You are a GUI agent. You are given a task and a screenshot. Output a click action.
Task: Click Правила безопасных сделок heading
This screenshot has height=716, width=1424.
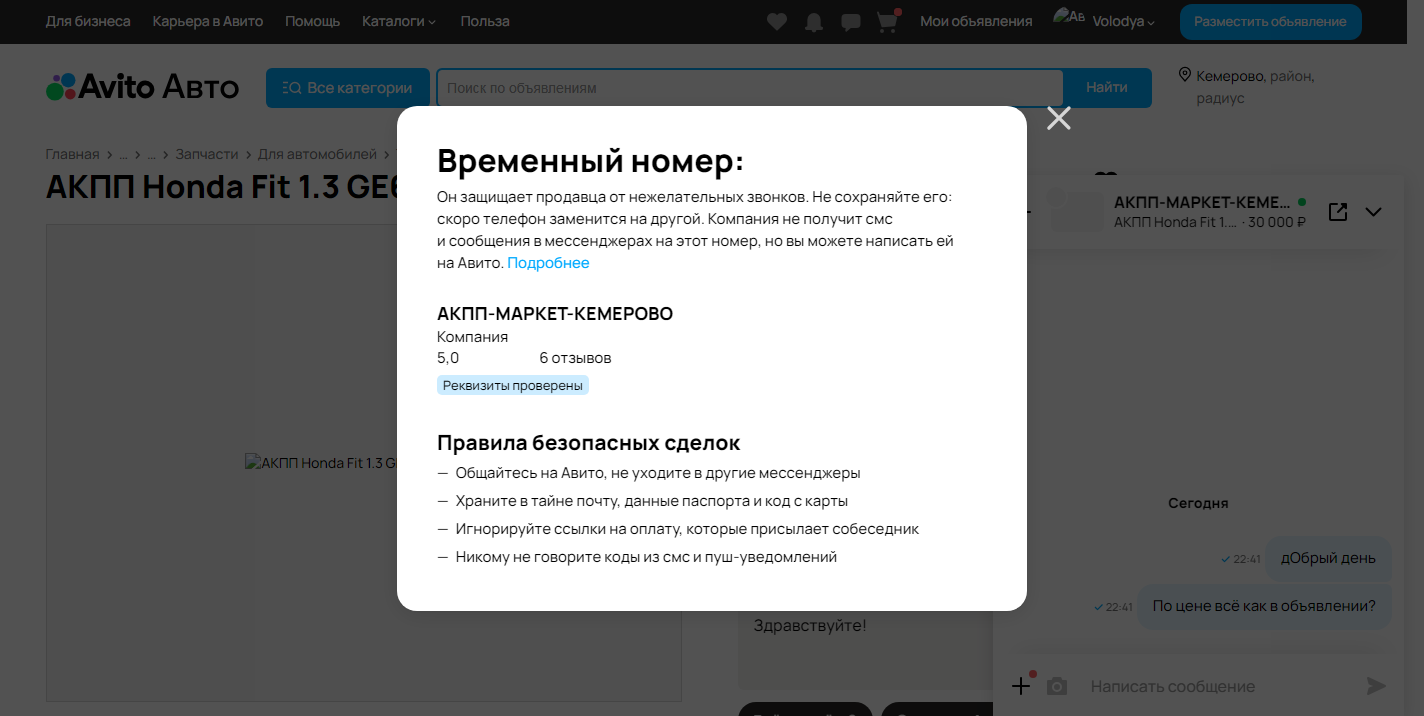(x=589, y=442)
